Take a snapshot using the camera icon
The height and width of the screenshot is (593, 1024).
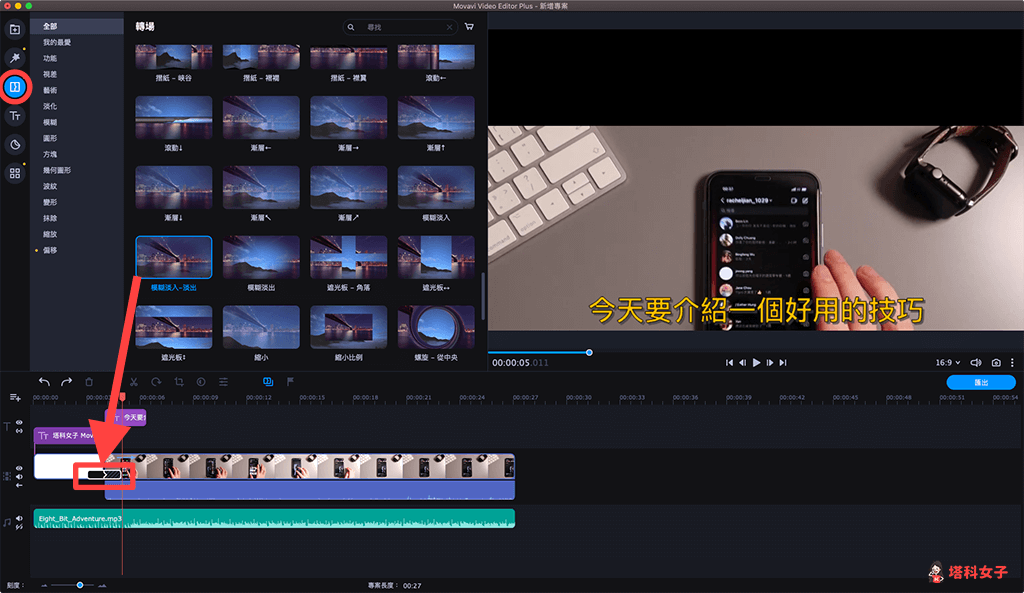[x=996, y=363]
